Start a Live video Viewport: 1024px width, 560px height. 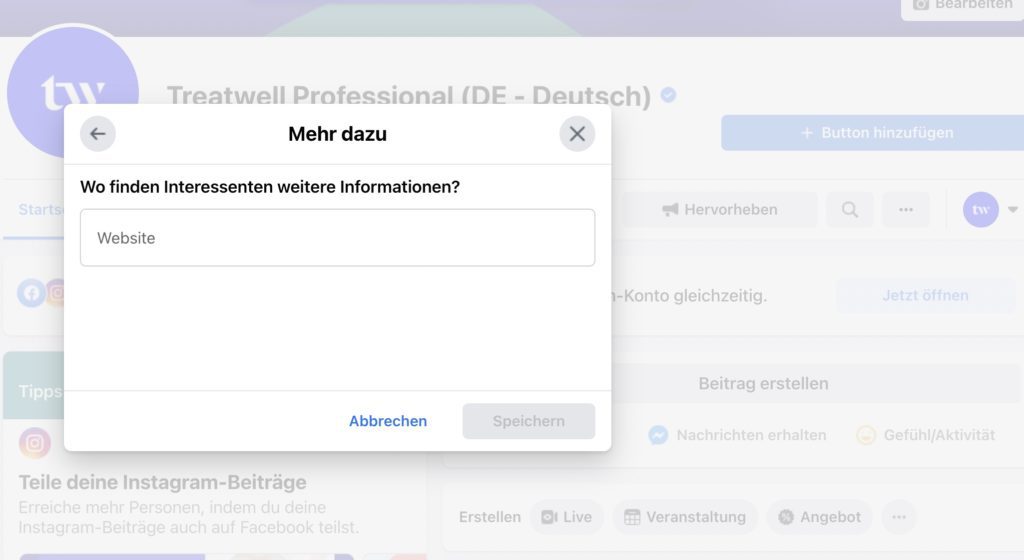(566, 517)
